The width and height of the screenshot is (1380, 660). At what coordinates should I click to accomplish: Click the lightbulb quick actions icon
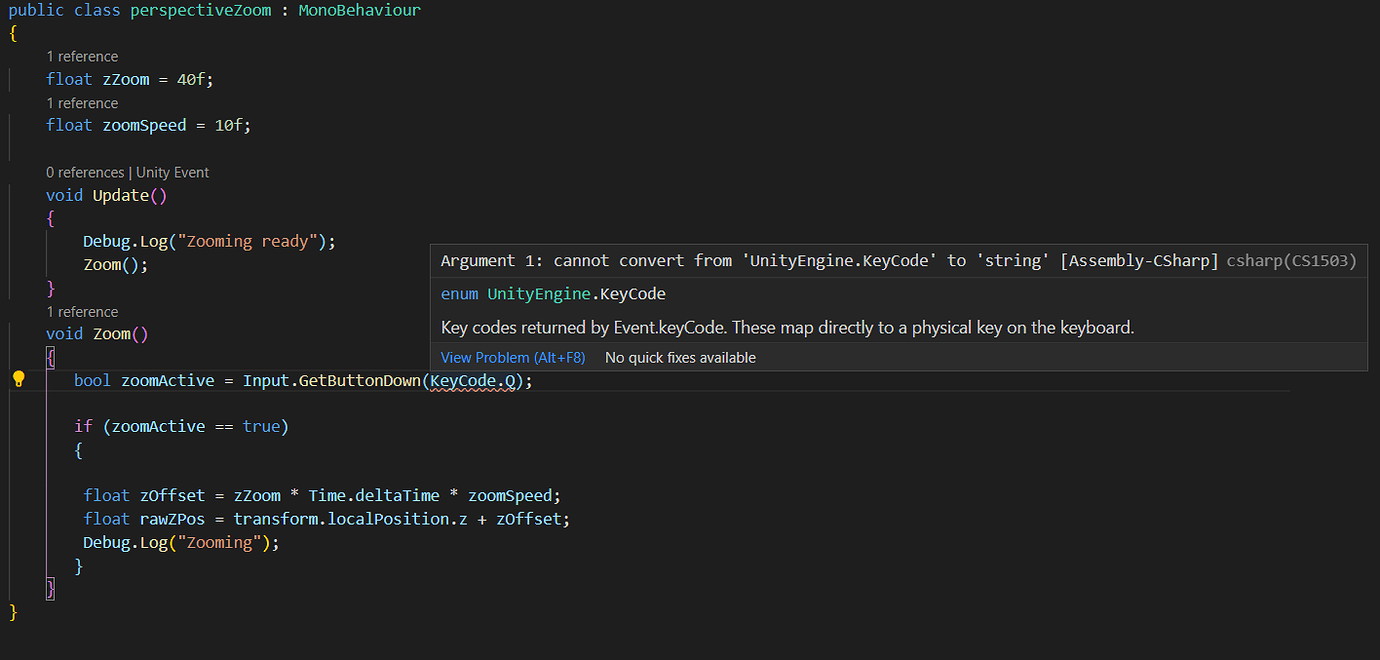point(18,379)
